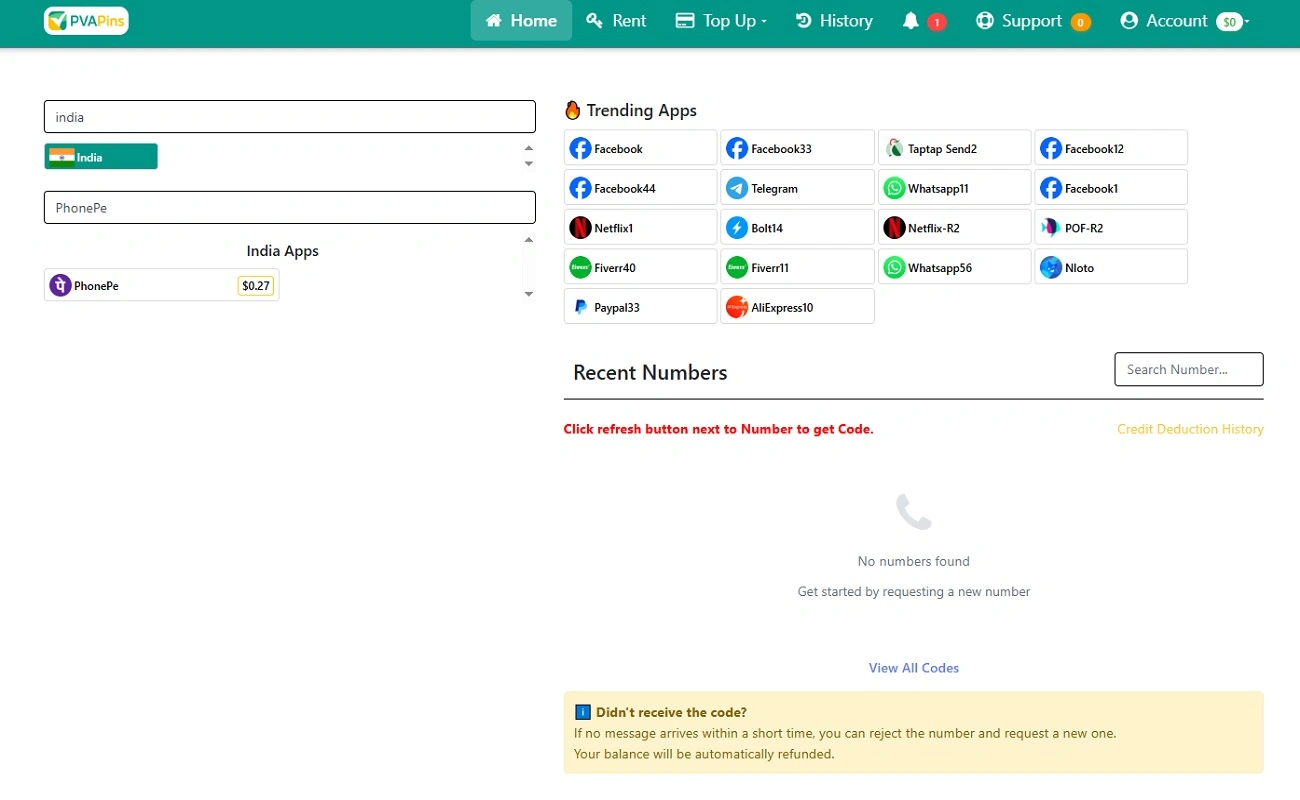Select the India country name label
This screenshot has width=1300, height=800.
tap(90, 158)
